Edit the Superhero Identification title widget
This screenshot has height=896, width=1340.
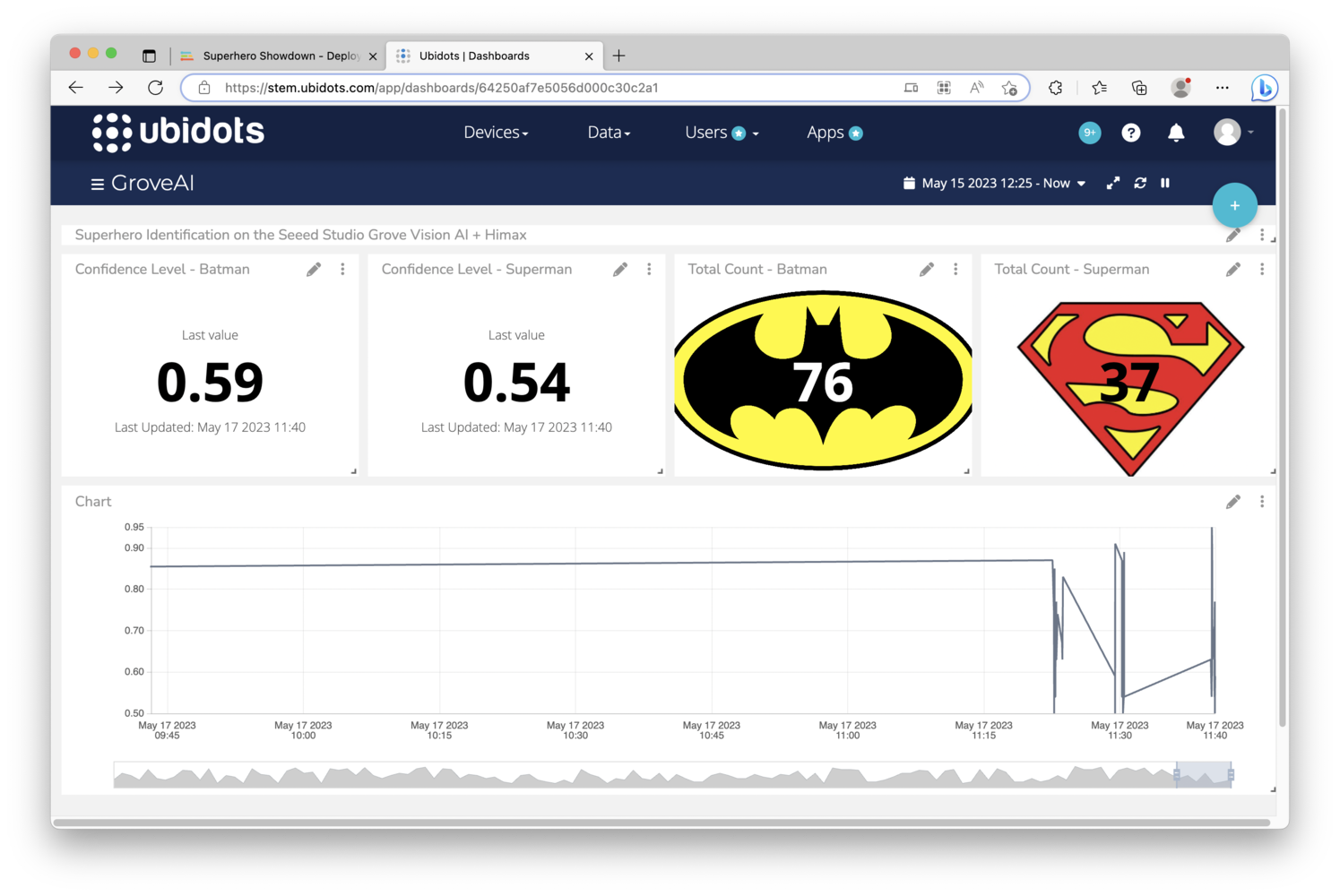[1233, 235]
